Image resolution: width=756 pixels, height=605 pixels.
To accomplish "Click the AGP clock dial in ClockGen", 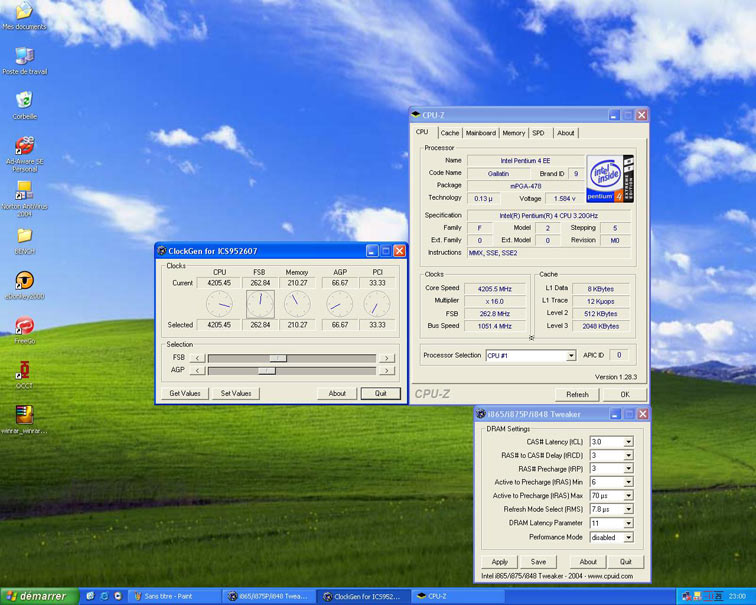I will 339,304.
